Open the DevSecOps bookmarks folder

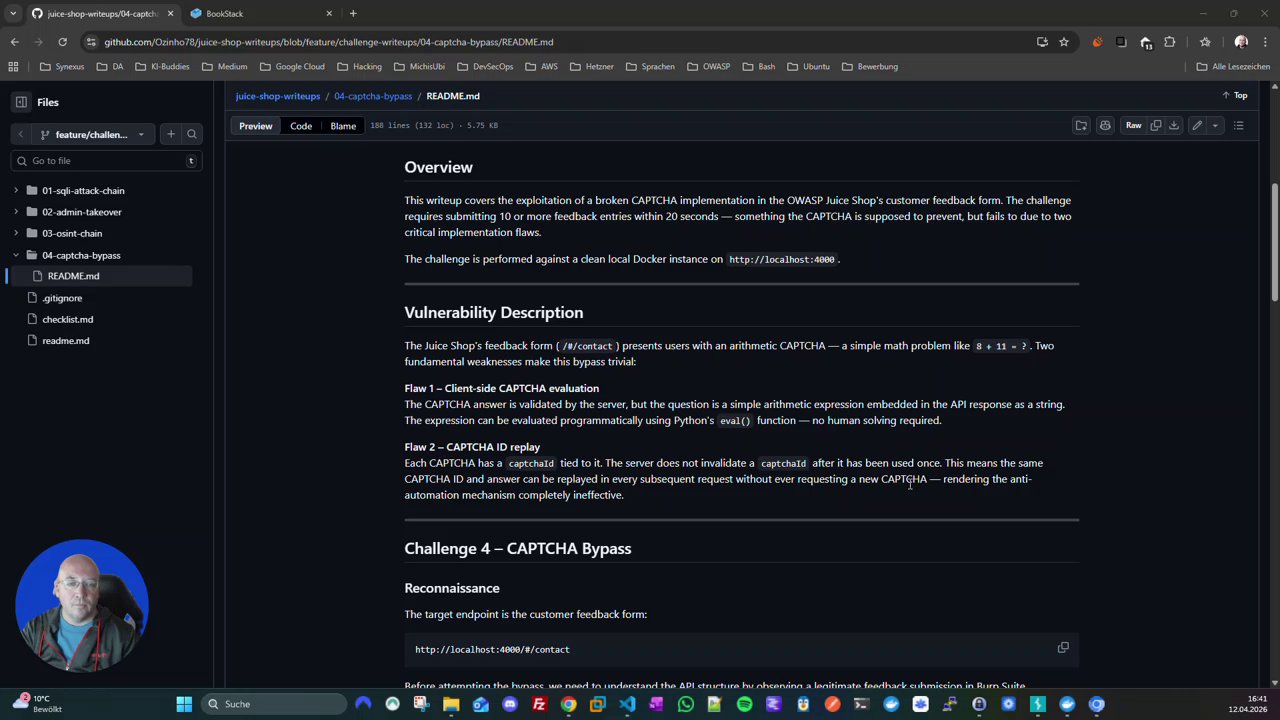click(x=484, y=66)
